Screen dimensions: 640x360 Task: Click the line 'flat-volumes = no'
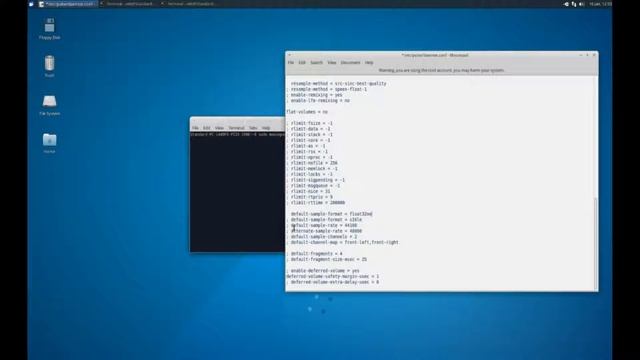307,112
